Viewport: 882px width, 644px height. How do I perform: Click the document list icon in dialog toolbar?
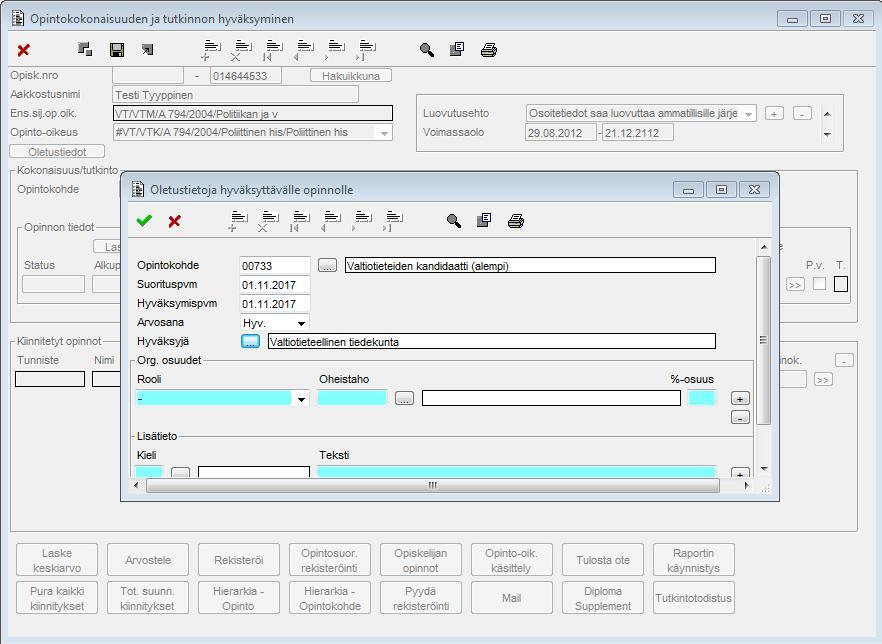pos(484,220)
